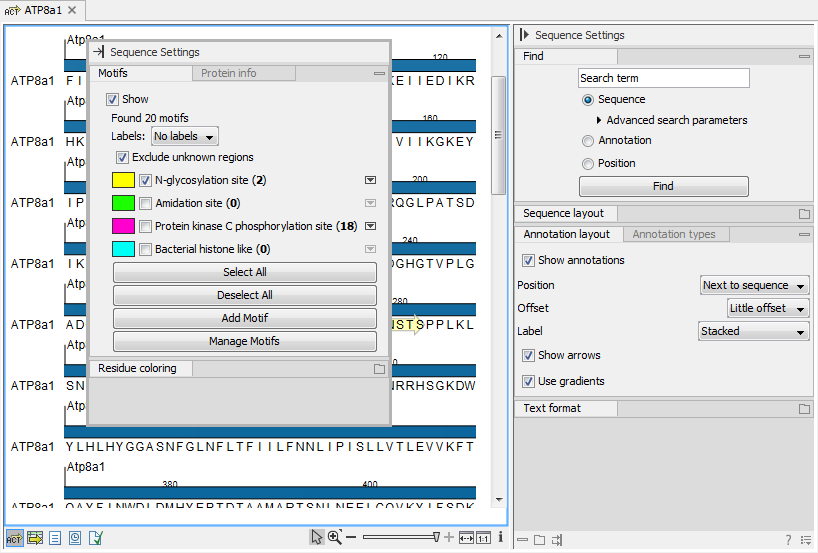
Task: Expand all side panel groups icon
Action: click(x=539, y=540)
